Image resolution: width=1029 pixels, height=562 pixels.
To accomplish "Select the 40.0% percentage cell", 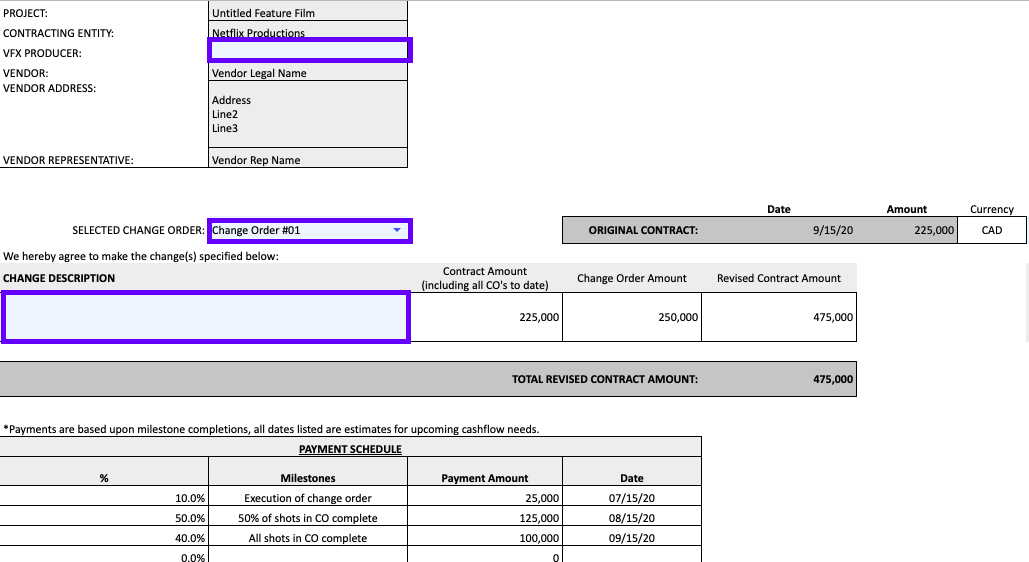I will (104, 538).
